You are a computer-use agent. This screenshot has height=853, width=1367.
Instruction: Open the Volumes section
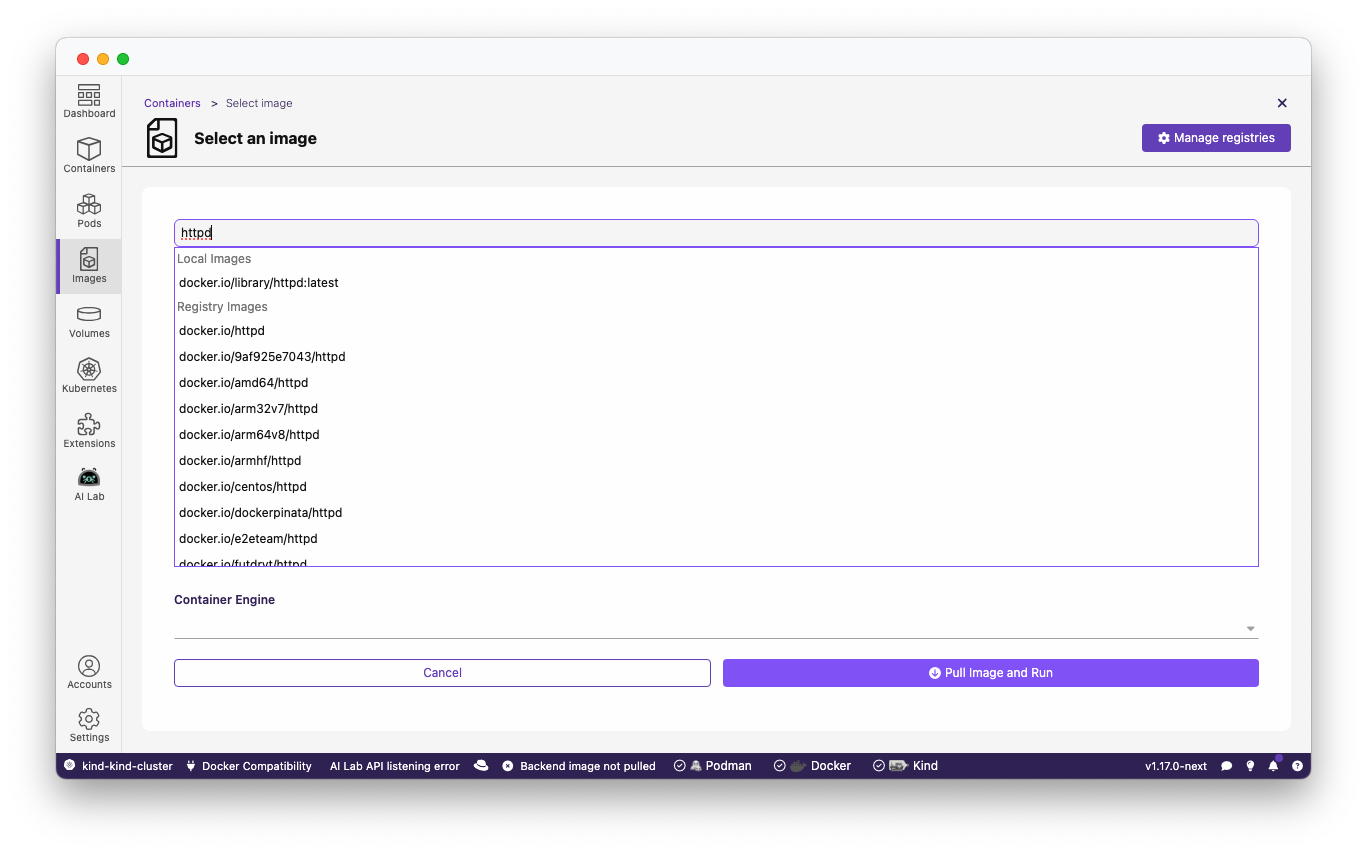coord(89,321)
